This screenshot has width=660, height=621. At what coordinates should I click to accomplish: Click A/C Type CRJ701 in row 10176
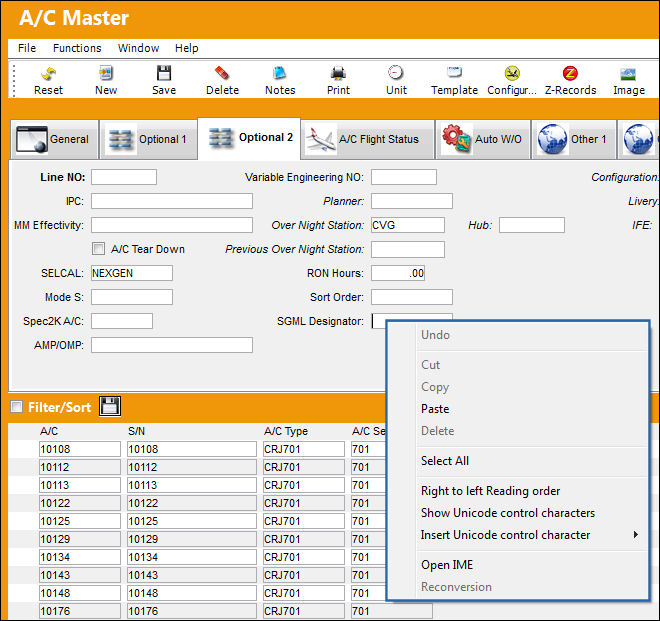click(303, 611)
